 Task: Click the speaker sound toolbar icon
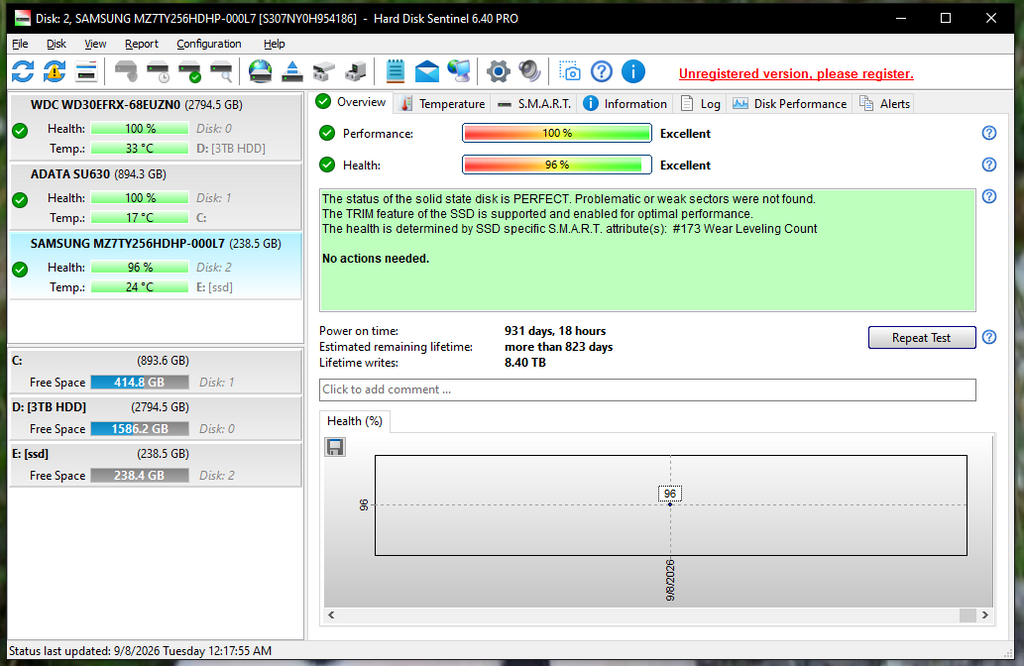[x=530, y=71]
